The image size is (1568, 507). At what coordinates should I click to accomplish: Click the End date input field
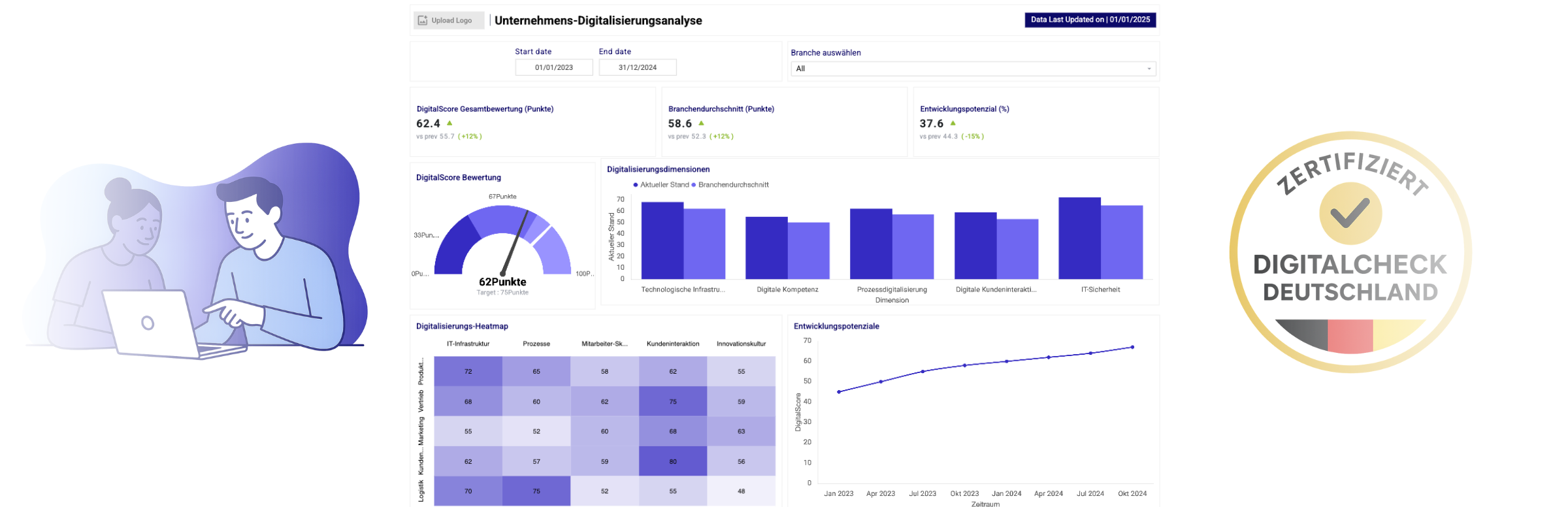click(637, 67)
